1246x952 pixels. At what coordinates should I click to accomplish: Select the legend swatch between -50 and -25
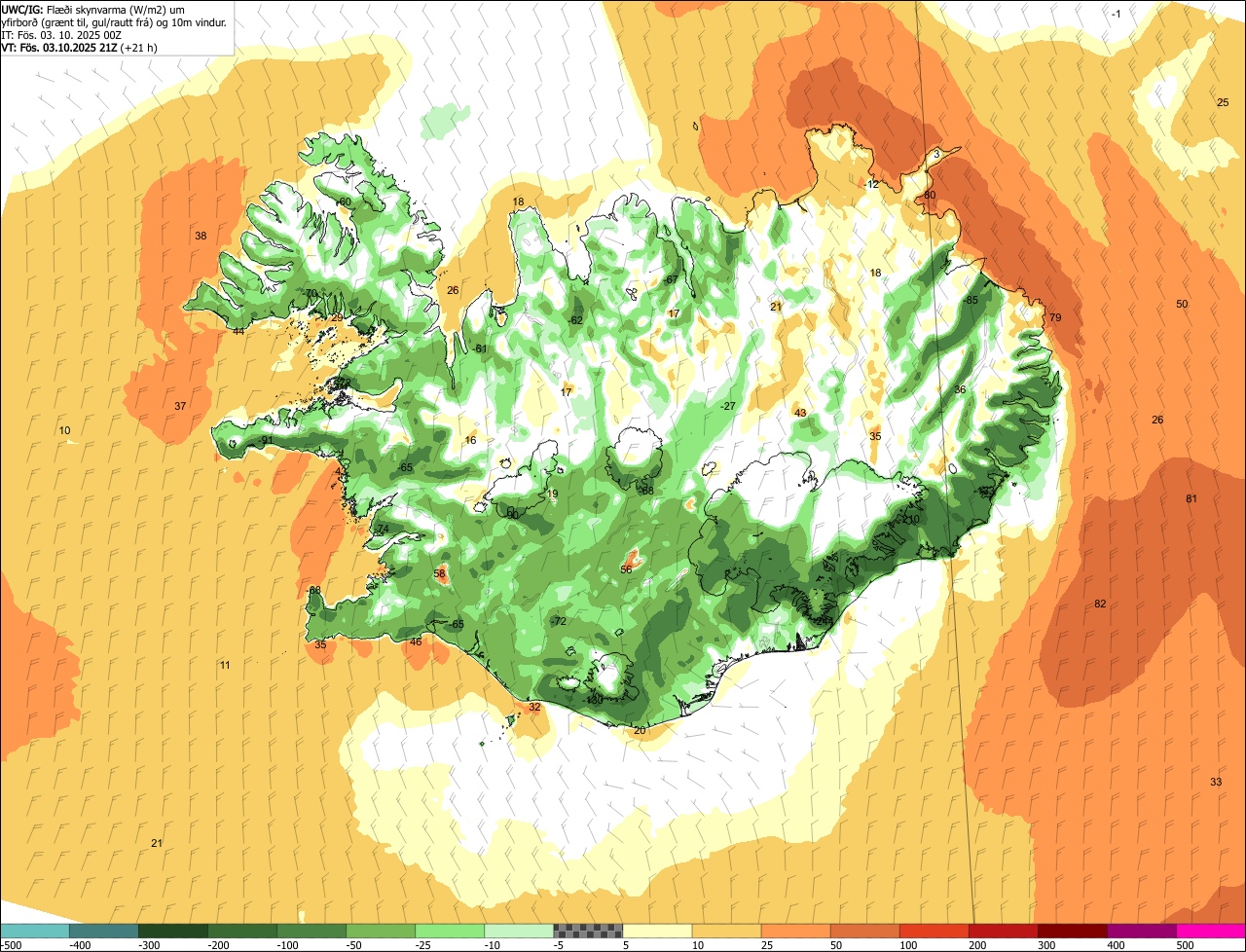point(381,931)
